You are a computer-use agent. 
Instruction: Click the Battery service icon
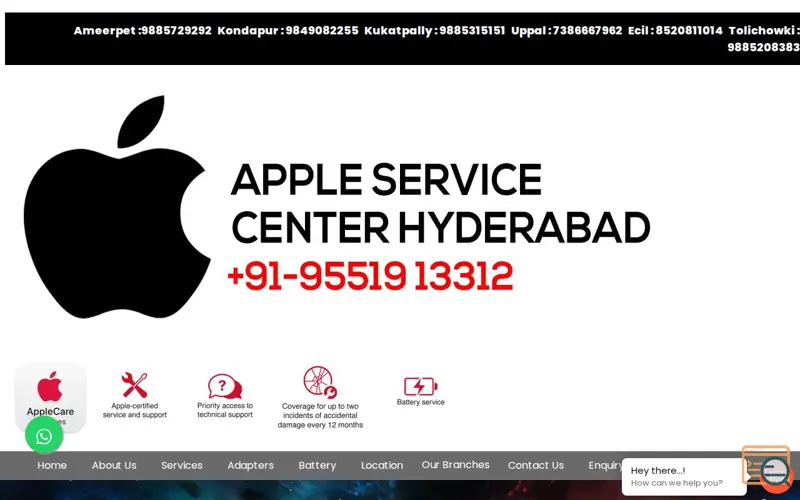[420, 386]
